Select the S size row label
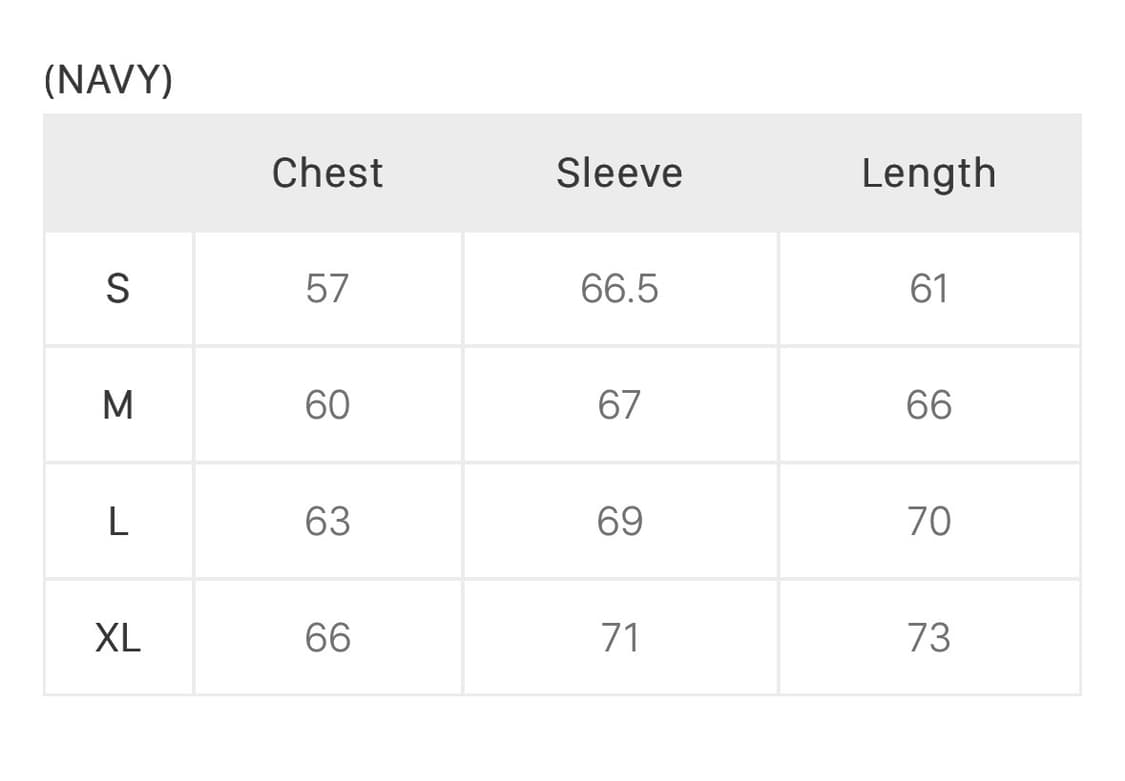Screen dimensions: 1125x781 [118, 289]
